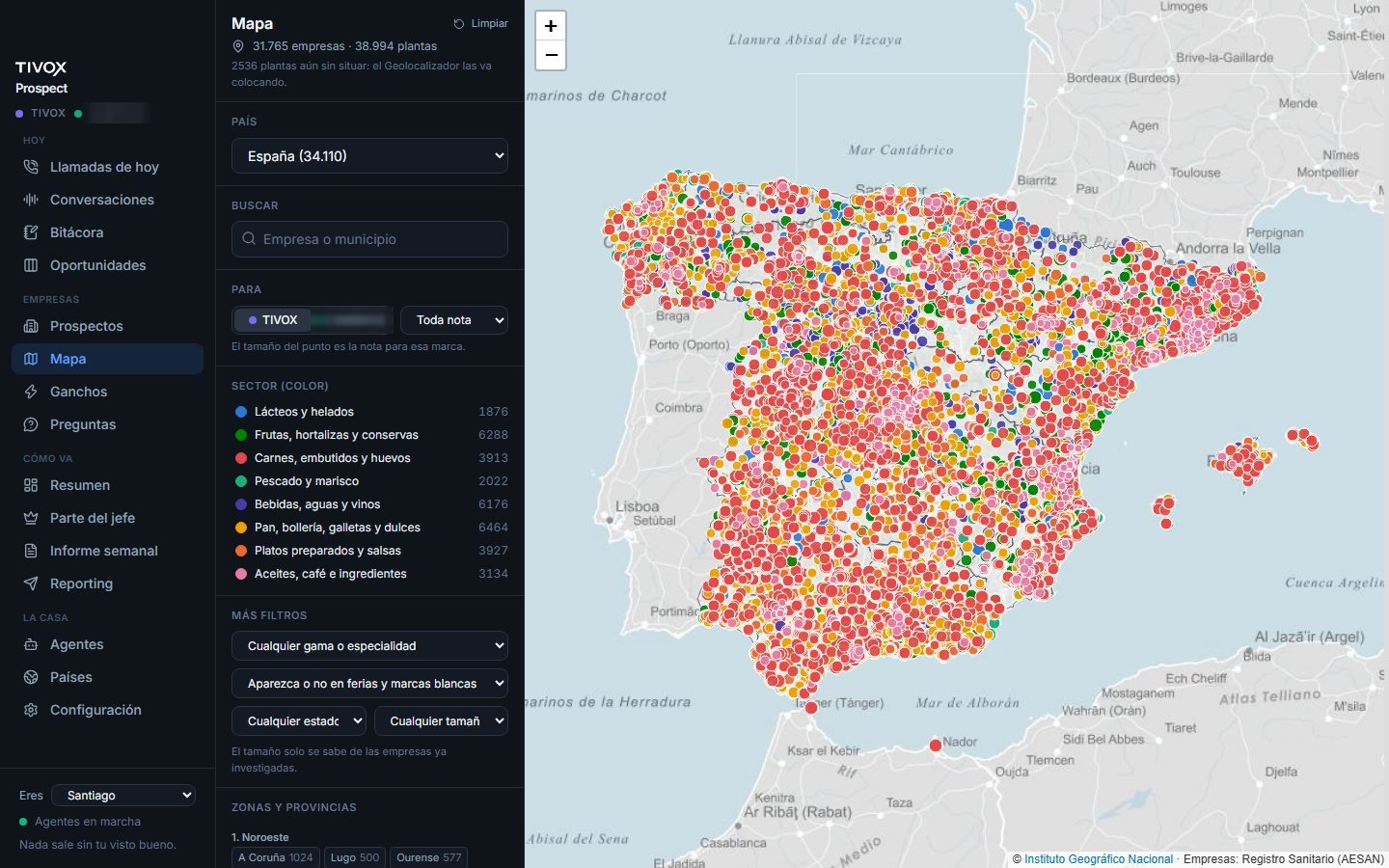
Task: Toggle Pan, bollería, galletas y dulces sector
Action: click(x=369, y=528)
